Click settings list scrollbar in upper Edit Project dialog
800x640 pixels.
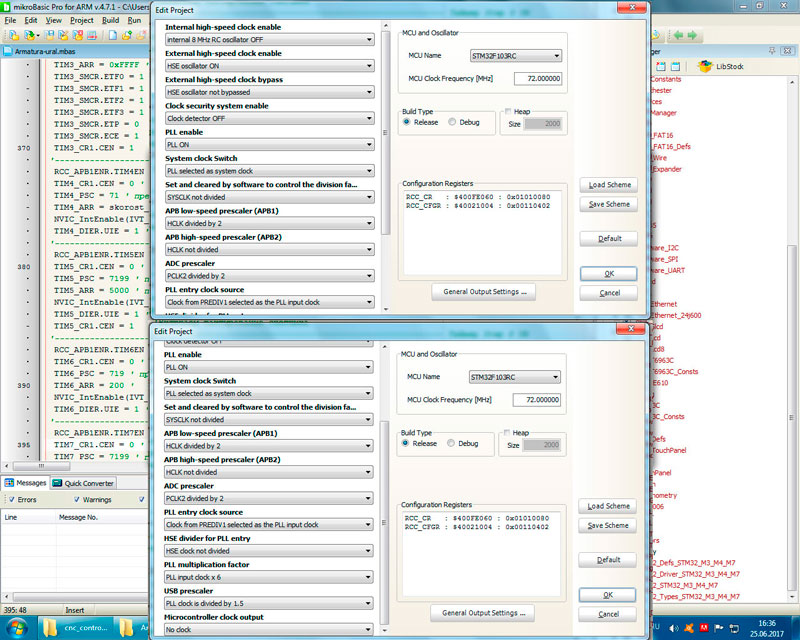[386, 133]
